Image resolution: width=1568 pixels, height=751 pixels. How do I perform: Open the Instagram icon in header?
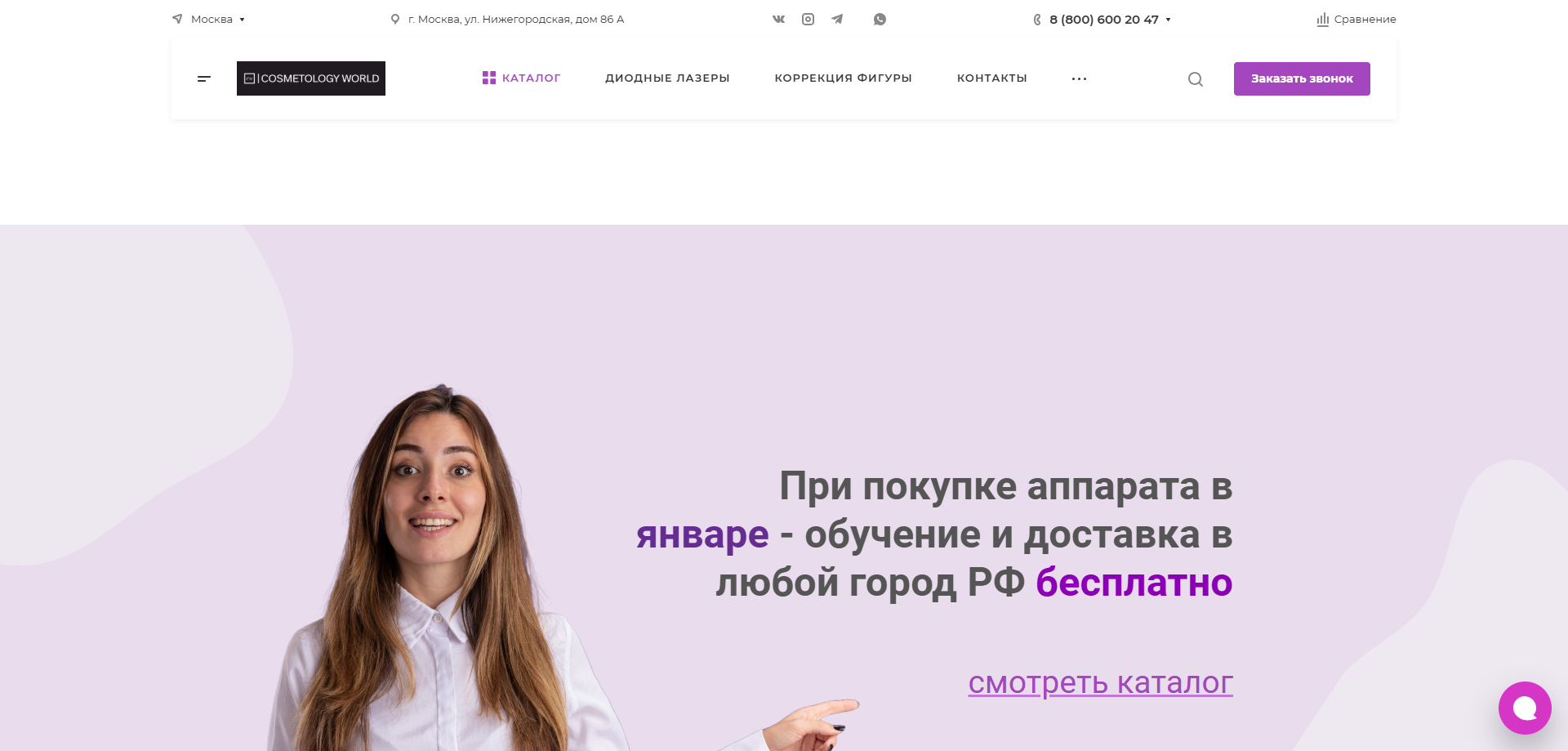(x=808, y=19)
